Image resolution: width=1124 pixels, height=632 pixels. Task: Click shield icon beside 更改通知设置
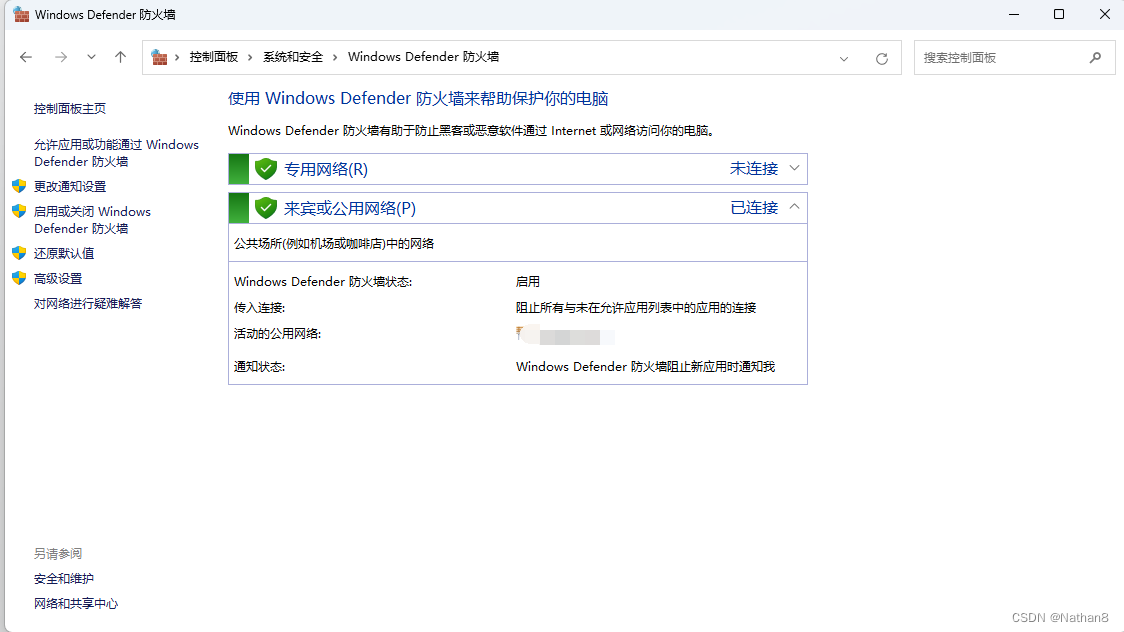pyautogui.click(x=19, y=186)
